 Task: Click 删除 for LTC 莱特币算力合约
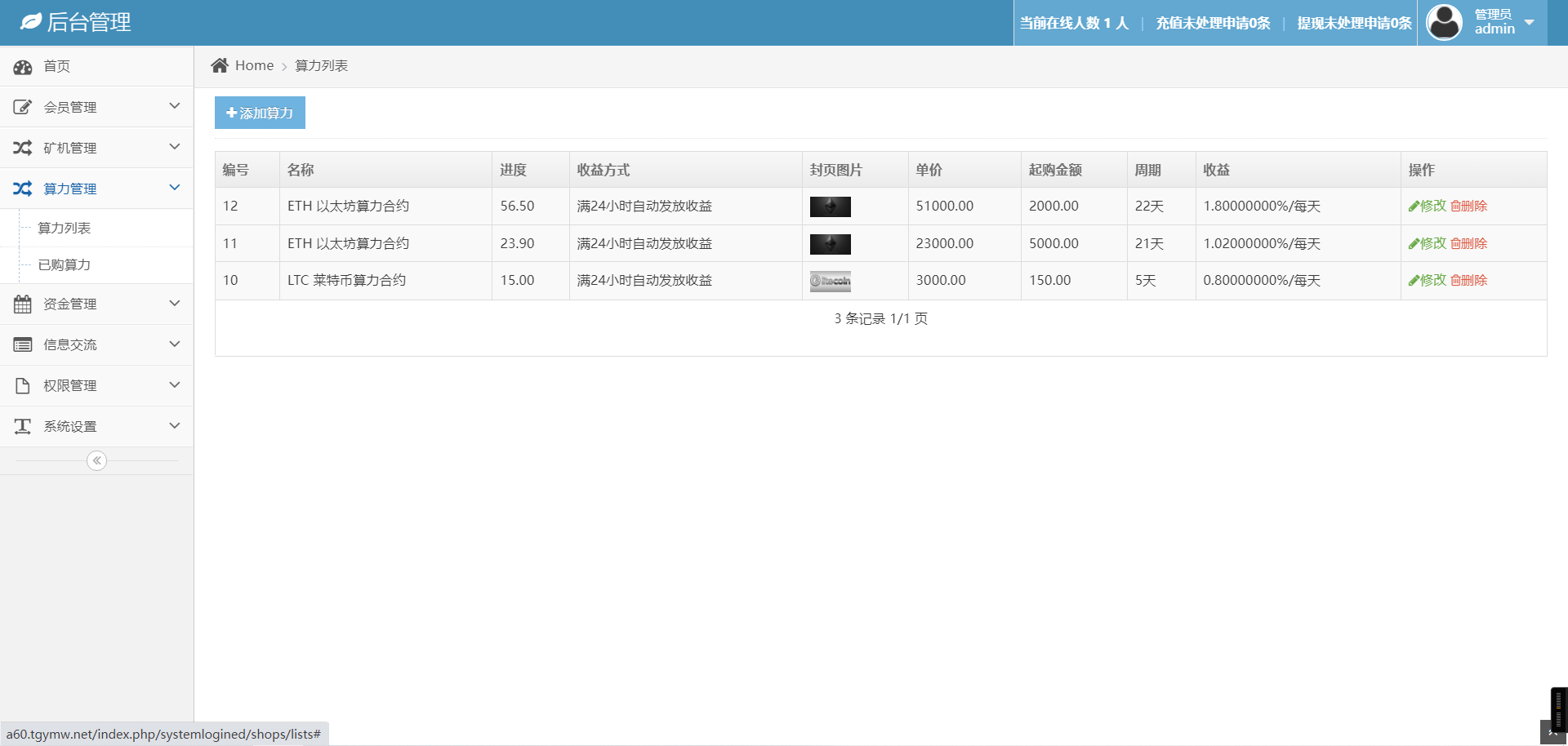click(x=1469, y=281)
